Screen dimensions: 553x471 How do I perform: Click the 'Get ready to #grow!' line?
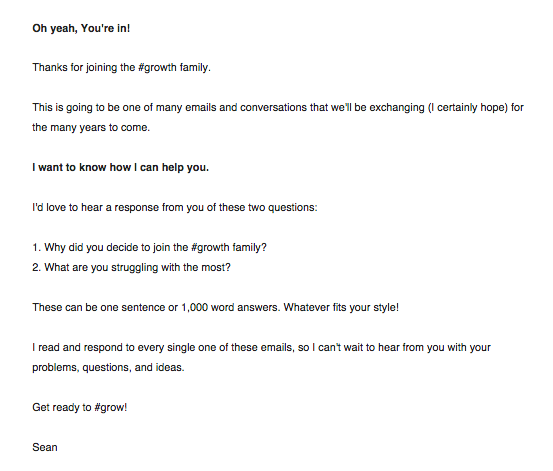[x=79, y=407]
